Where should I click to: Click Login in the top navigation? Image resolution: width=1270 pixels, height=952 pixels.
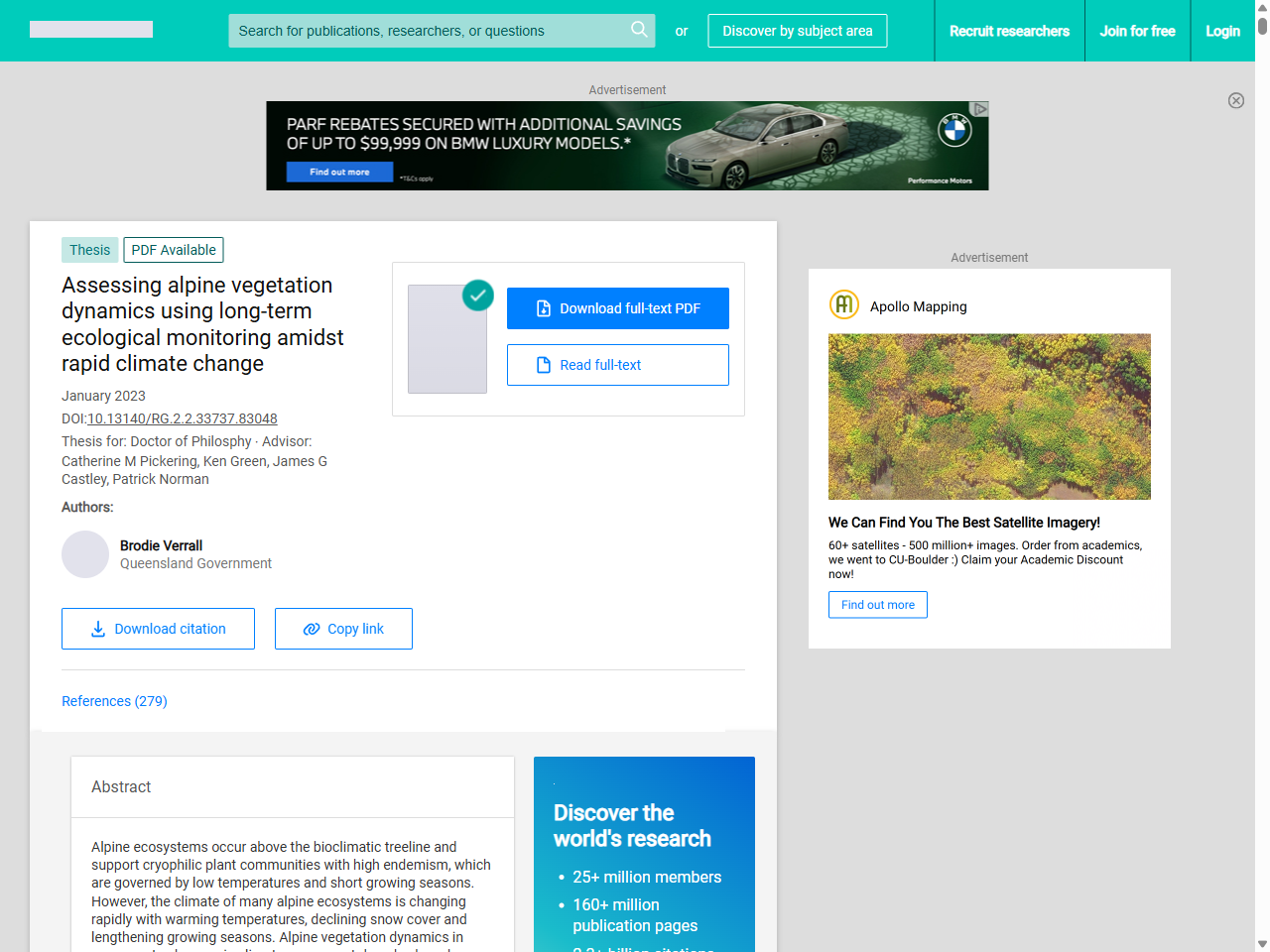coord(1222,31)
